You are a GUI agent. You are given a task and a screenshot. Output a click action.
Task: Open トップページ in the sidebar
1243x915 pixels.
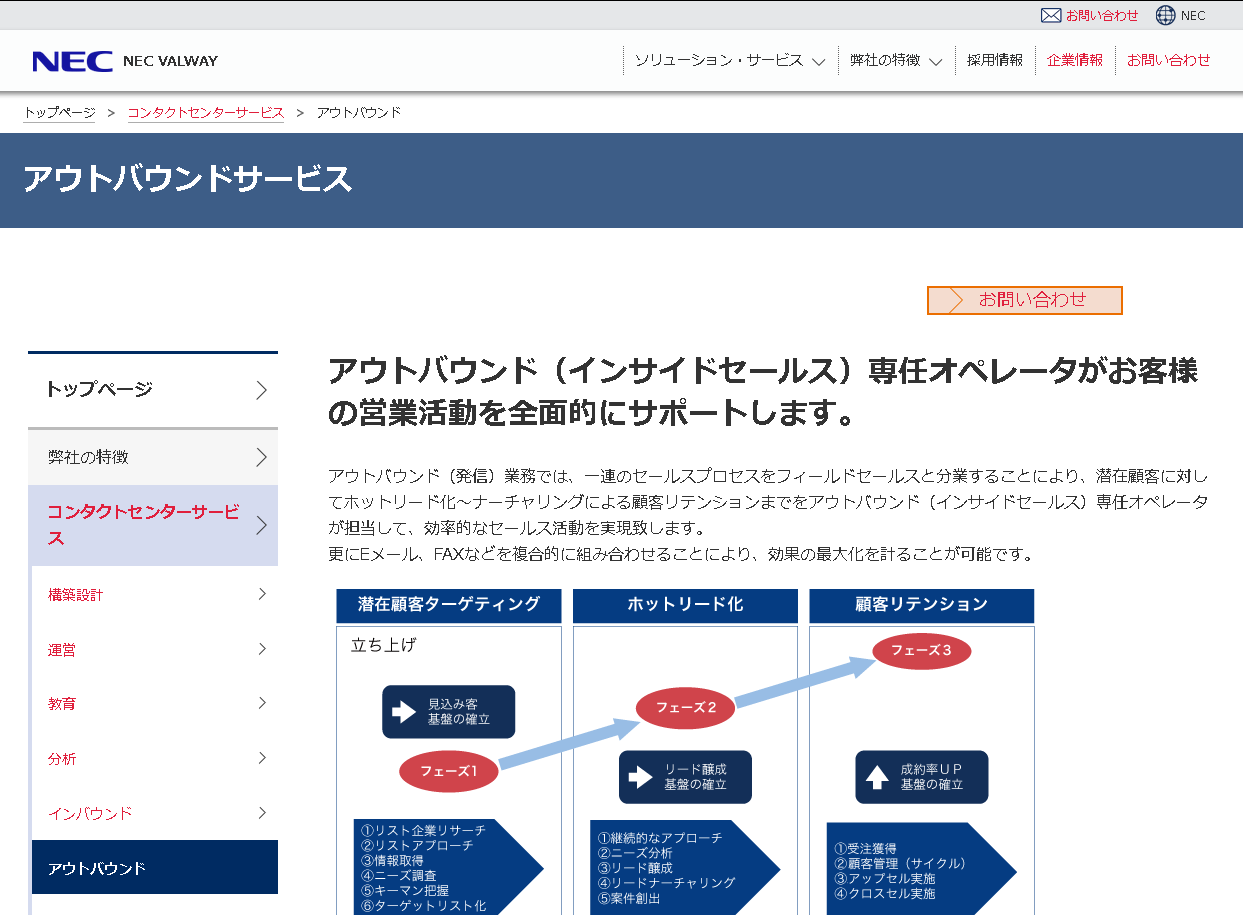click(x=153, y=390)
